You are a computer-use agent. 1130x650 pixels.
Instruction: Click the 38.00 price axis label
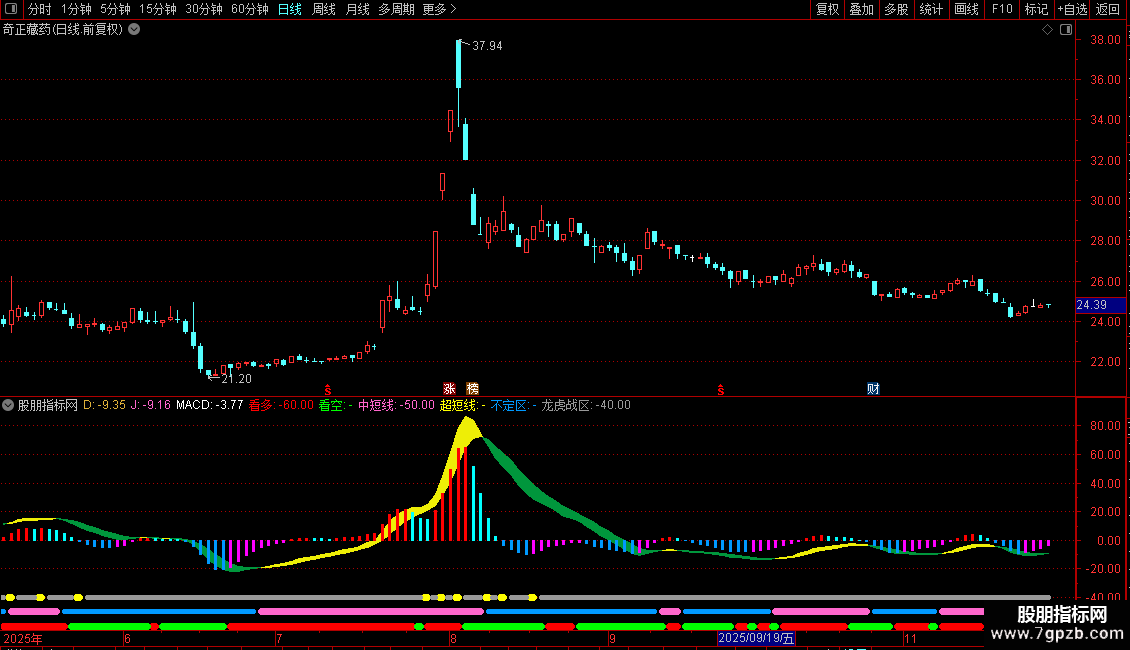[x=1105, y=40]
